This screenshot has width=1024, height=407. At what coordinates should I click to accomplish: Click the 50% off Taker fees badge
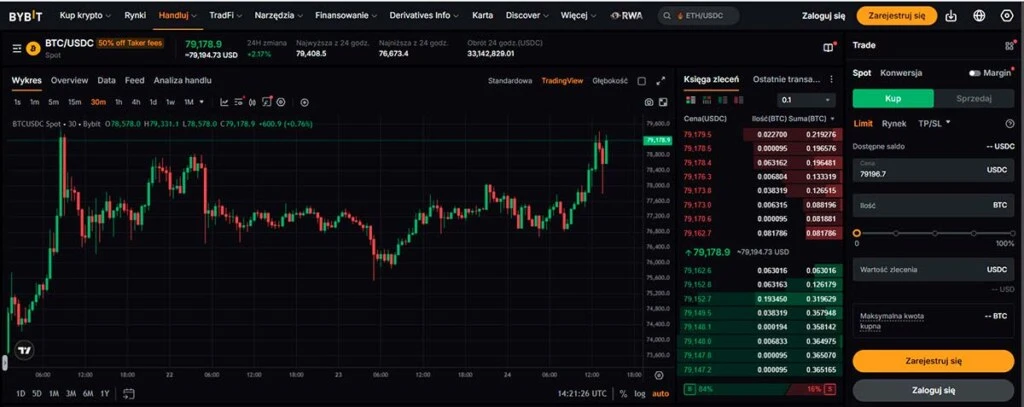point(130,43)
